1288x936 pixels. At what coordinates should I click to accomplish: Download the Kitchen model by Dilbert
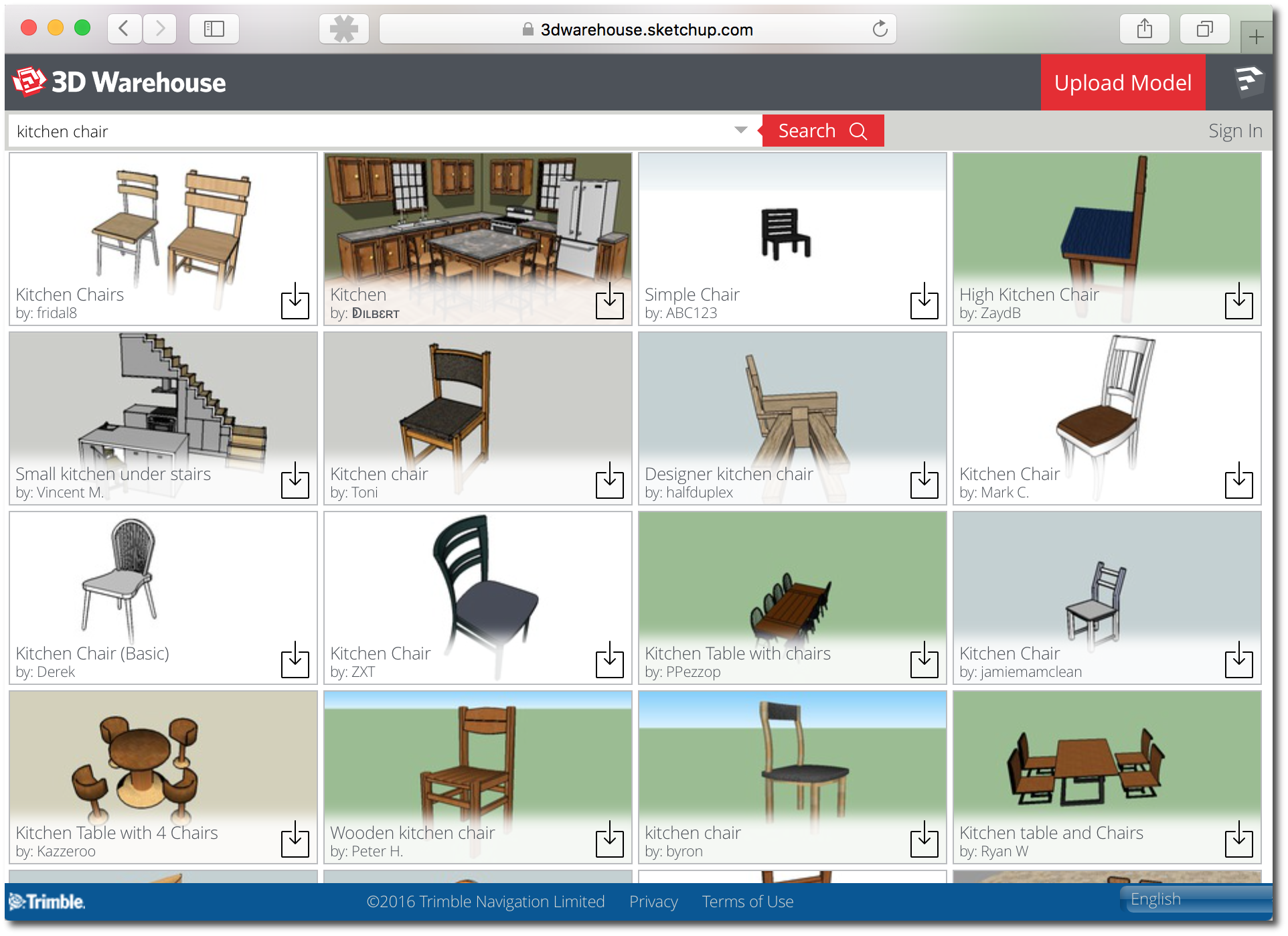609,301
